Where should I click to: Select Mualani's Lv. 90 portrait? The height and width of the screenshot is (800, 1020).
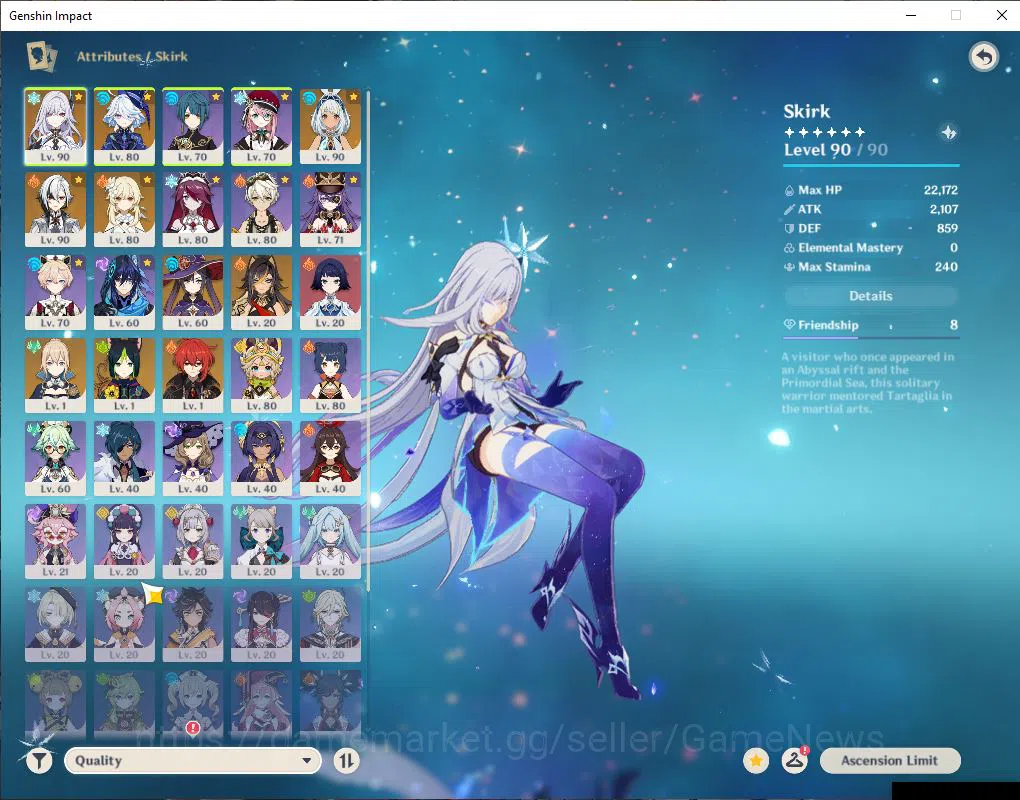[330, 126]
